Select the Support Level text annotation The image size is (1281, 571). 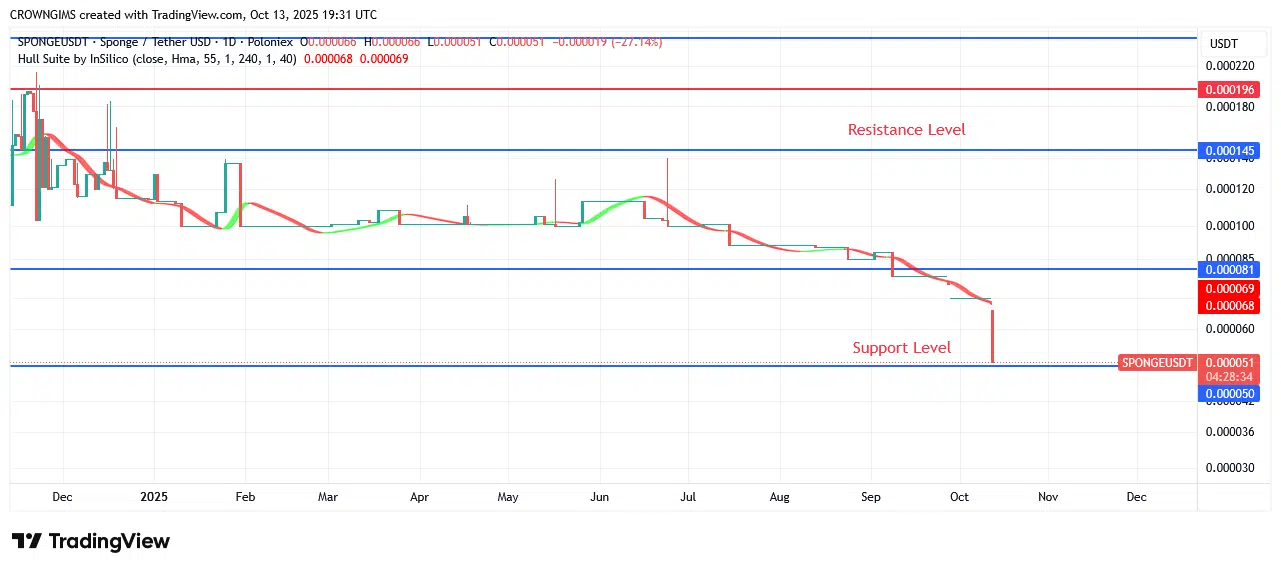pos(901,348)
